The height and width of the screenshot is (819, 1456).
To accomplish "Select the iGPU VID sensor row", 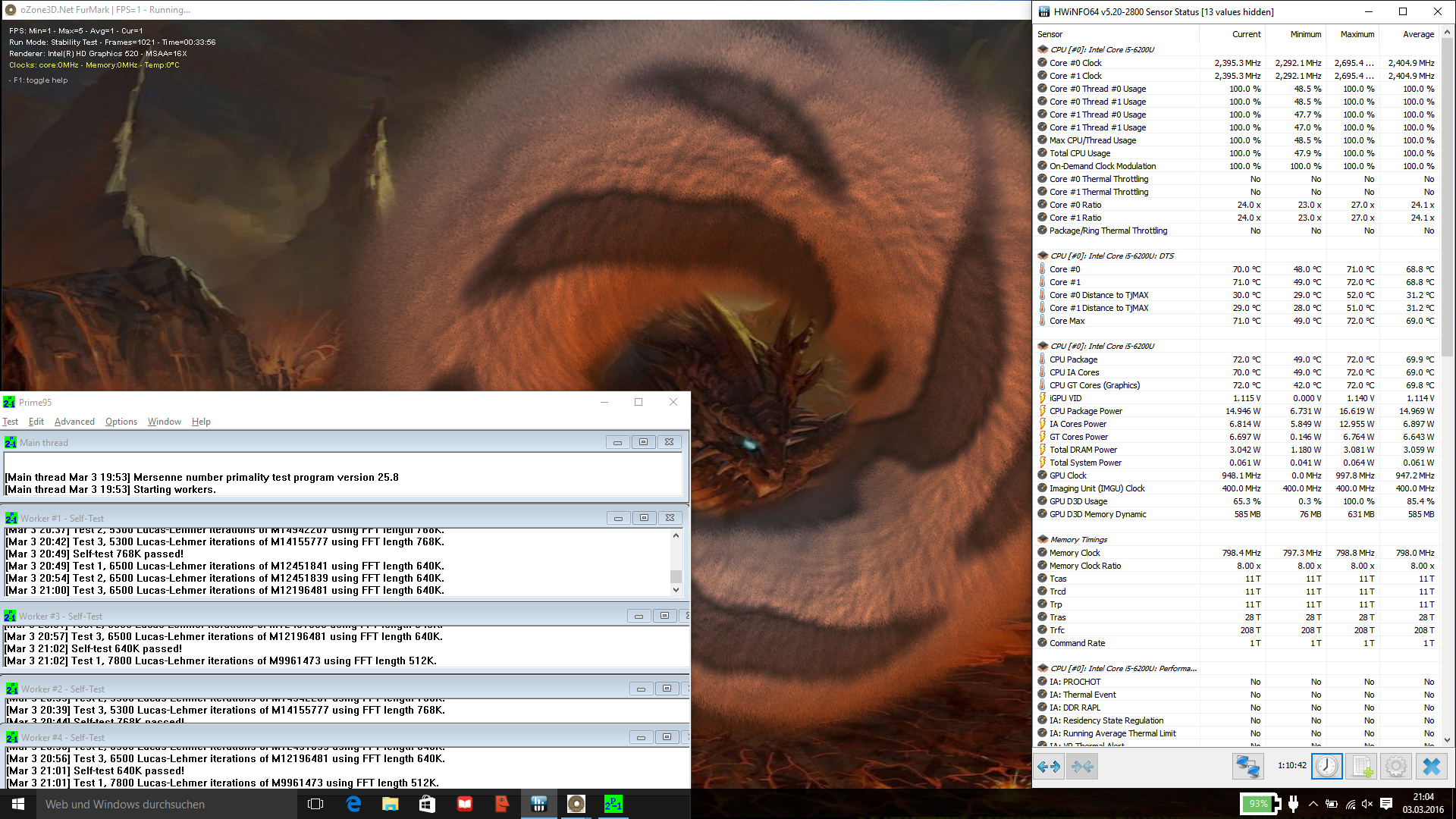I will click(1237, 398).
